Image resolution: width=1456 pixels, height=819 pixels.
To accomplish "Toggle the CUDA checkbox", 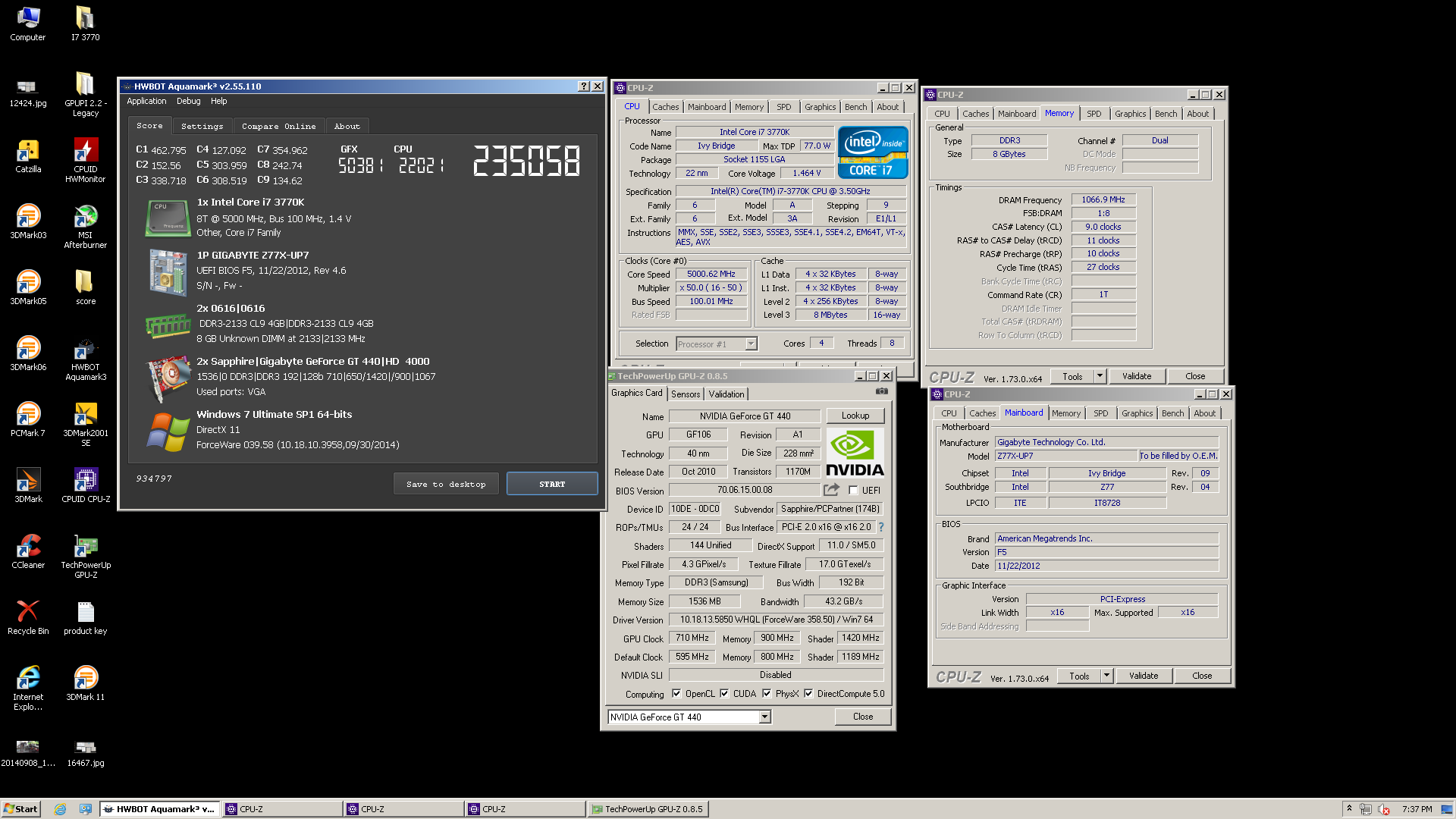I will pyautogui.click(x=724, y=693).
